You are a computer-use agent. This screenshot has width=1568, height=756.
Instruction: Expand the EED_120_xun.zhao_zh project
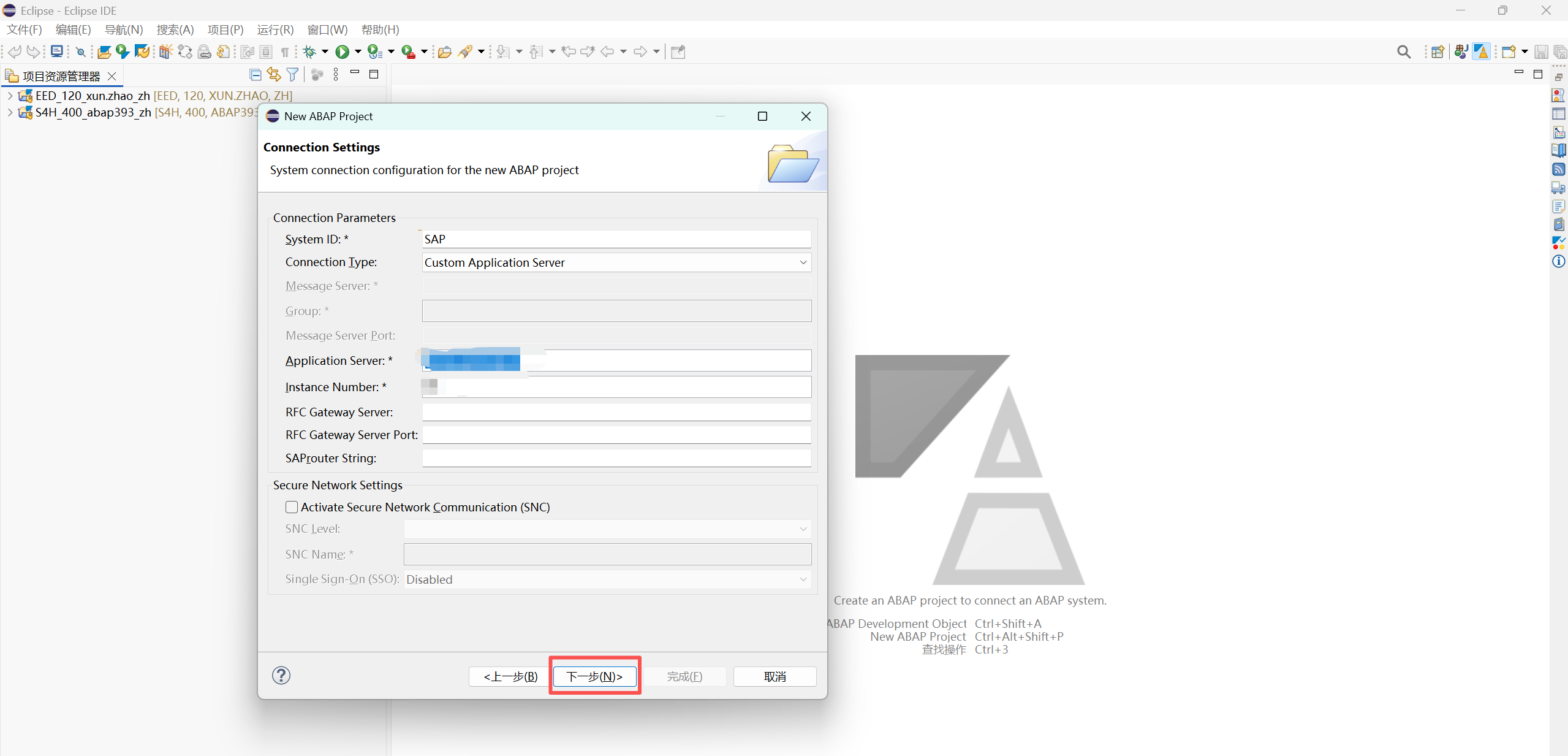pyautogui.click(x=9, y=96)
